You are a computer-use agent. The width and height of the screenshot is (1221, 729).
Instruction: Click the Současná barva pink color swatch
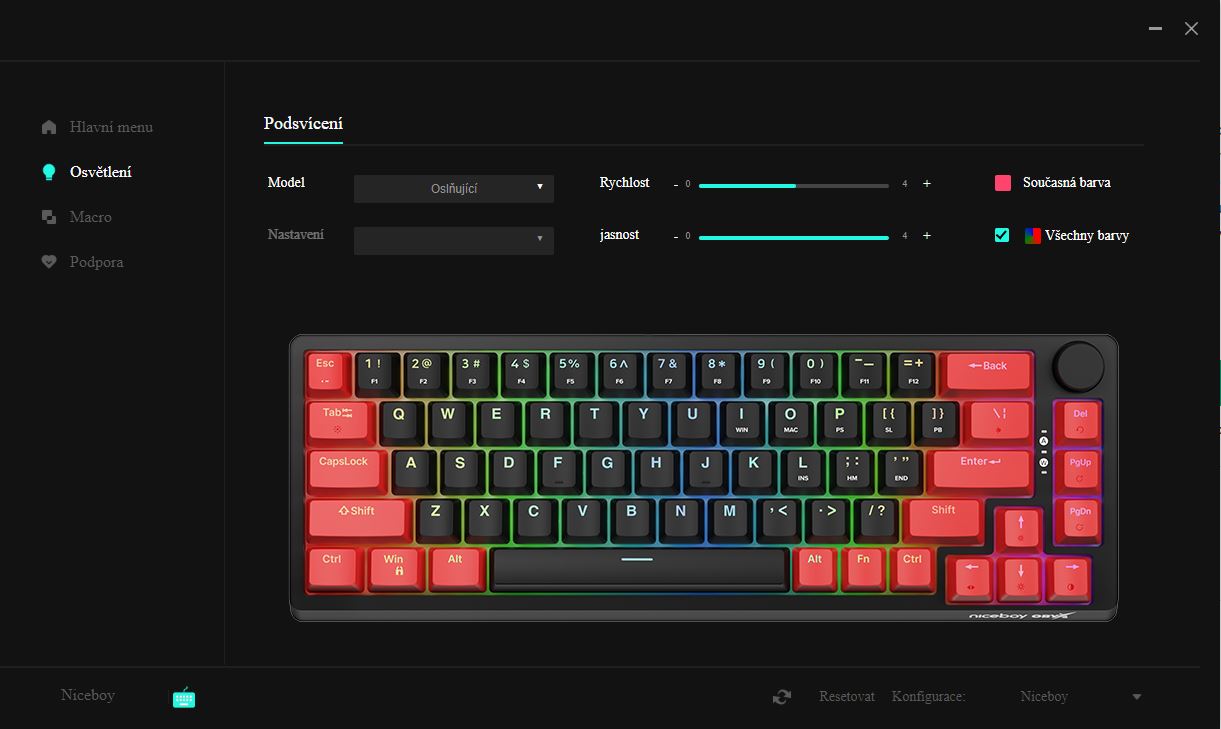[x=1003, y=183]
